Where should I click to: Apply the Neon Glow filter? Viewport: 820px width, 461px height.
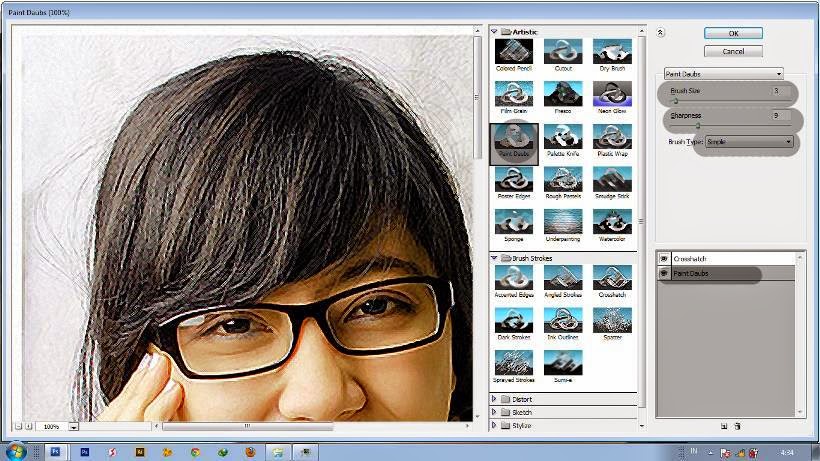click(x=612, y=94)
